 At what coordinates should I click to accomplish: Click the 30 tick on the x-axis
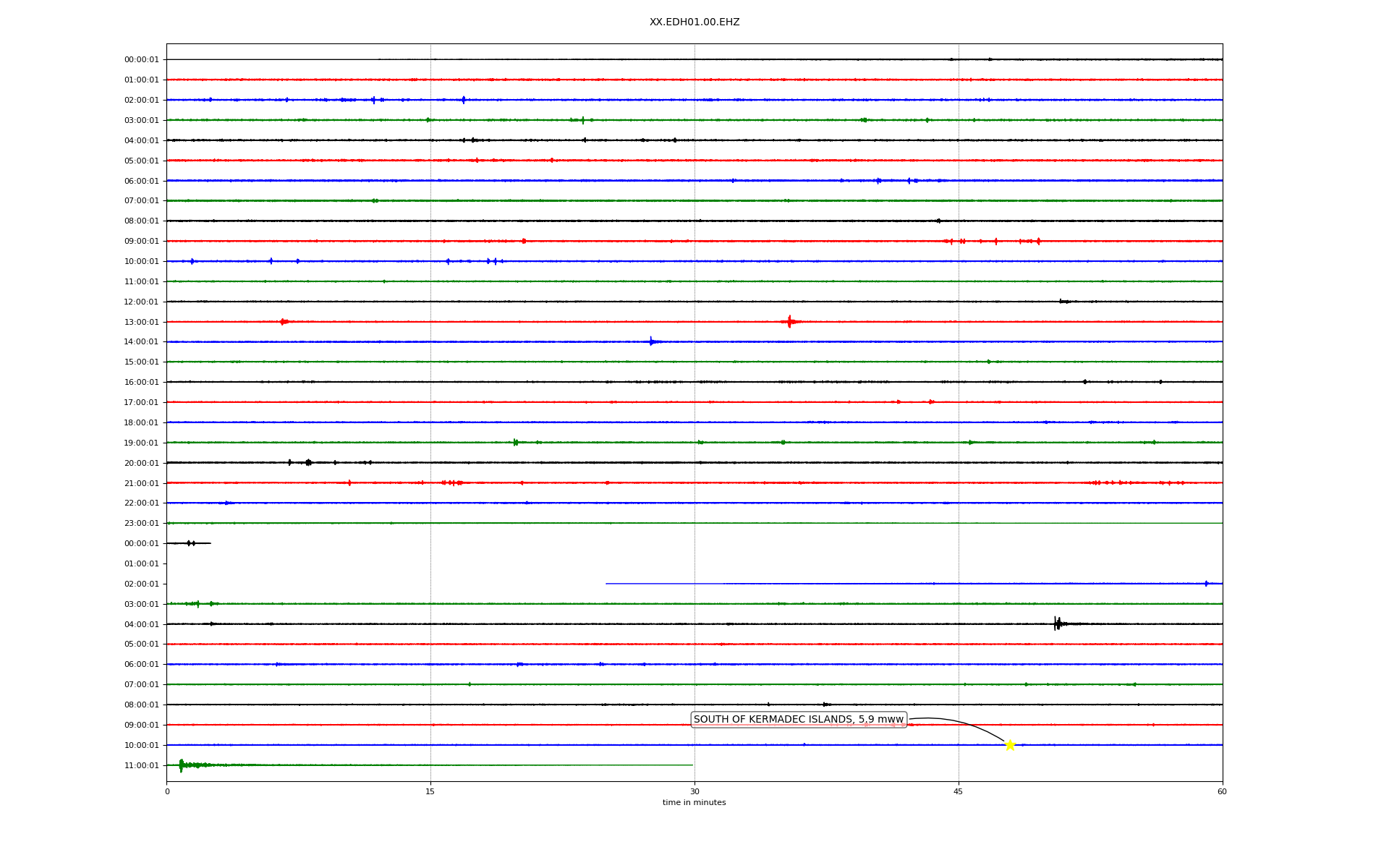694,791
